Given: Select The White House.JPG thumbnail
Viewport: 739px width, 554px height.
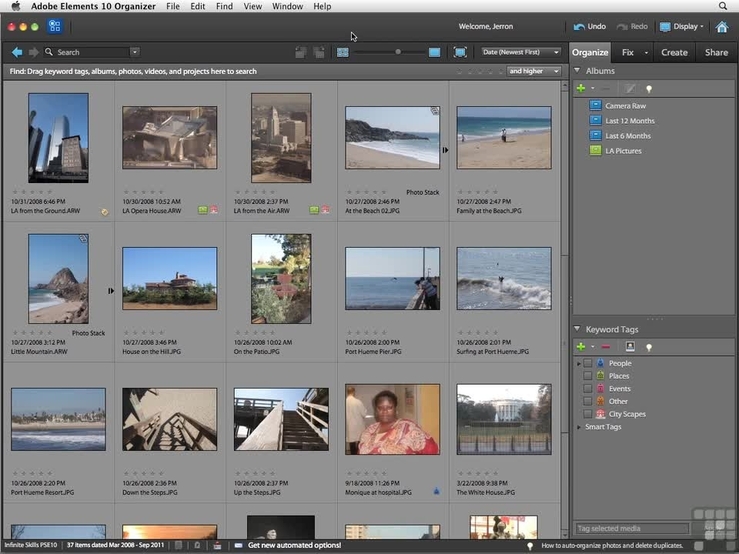Looking at the screenshot, I should [x=504, y=419].
